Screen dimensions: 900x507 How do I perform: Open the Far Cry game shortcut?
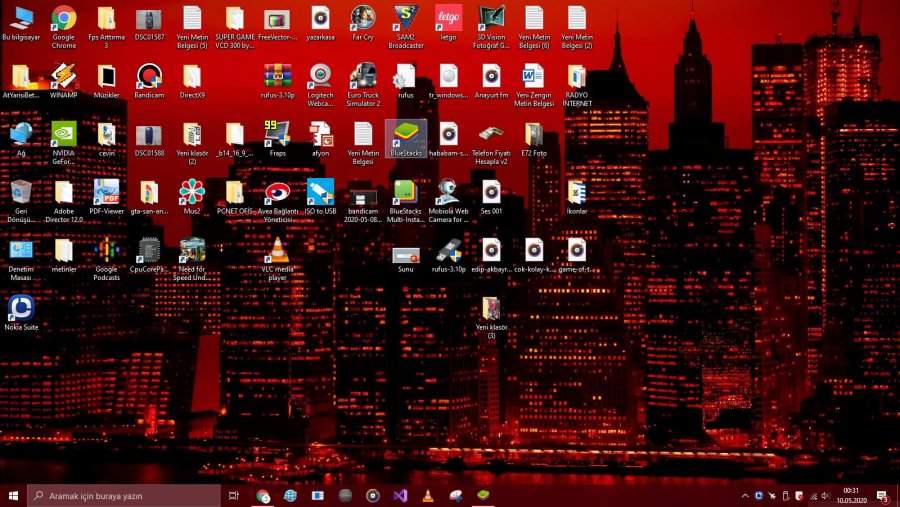[363, 24]
